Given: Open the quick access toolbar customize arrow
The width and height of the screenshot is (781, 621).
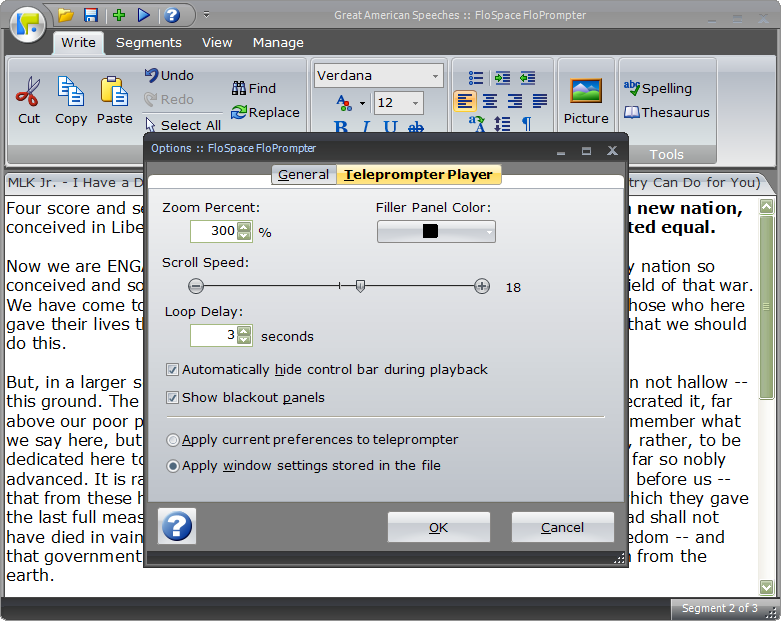Looking at the screenshot, I should (206, 15).
